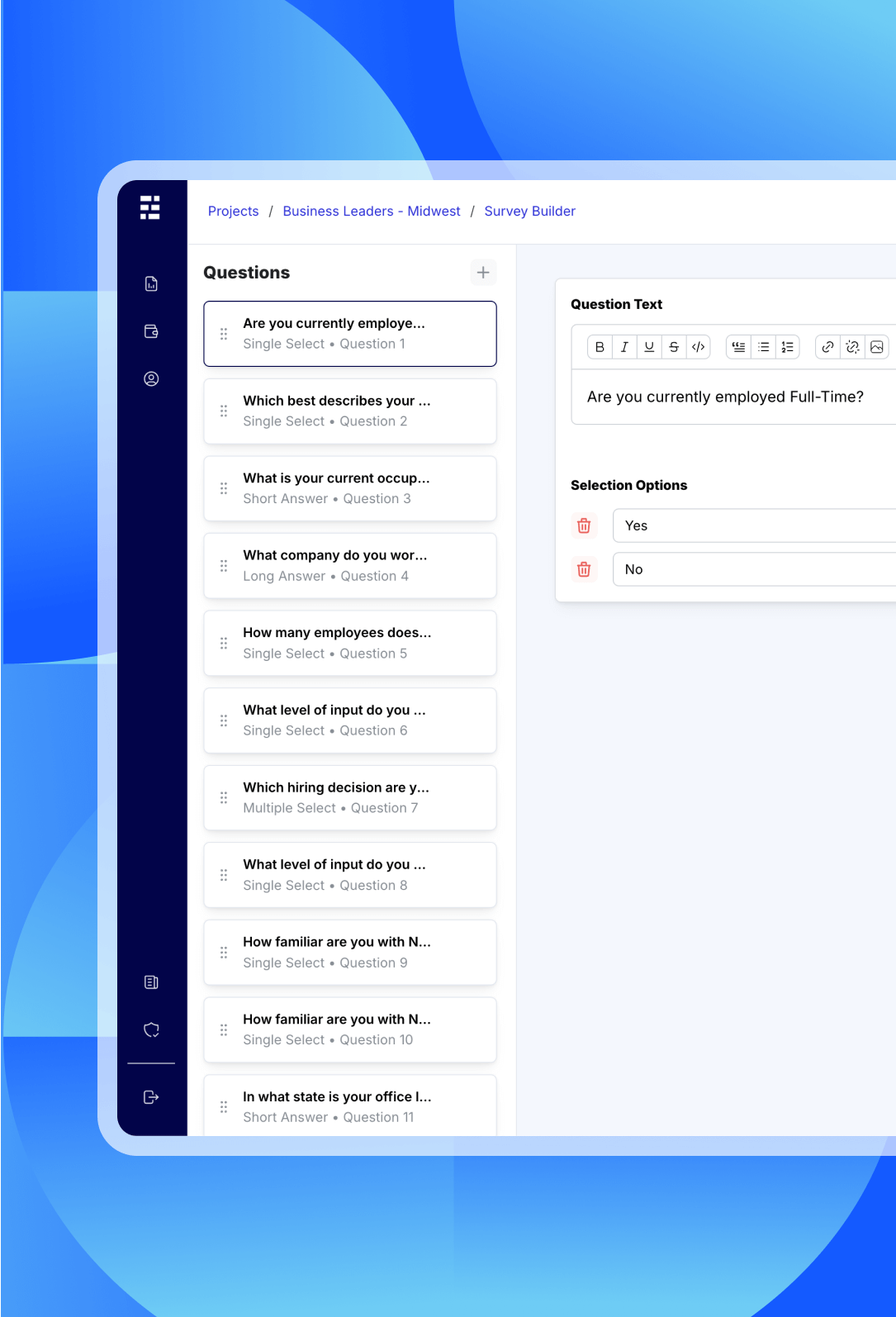896x1317 pixels.
Task: Select Question 11 'In what state is your office'
Action: [350, 1105]
